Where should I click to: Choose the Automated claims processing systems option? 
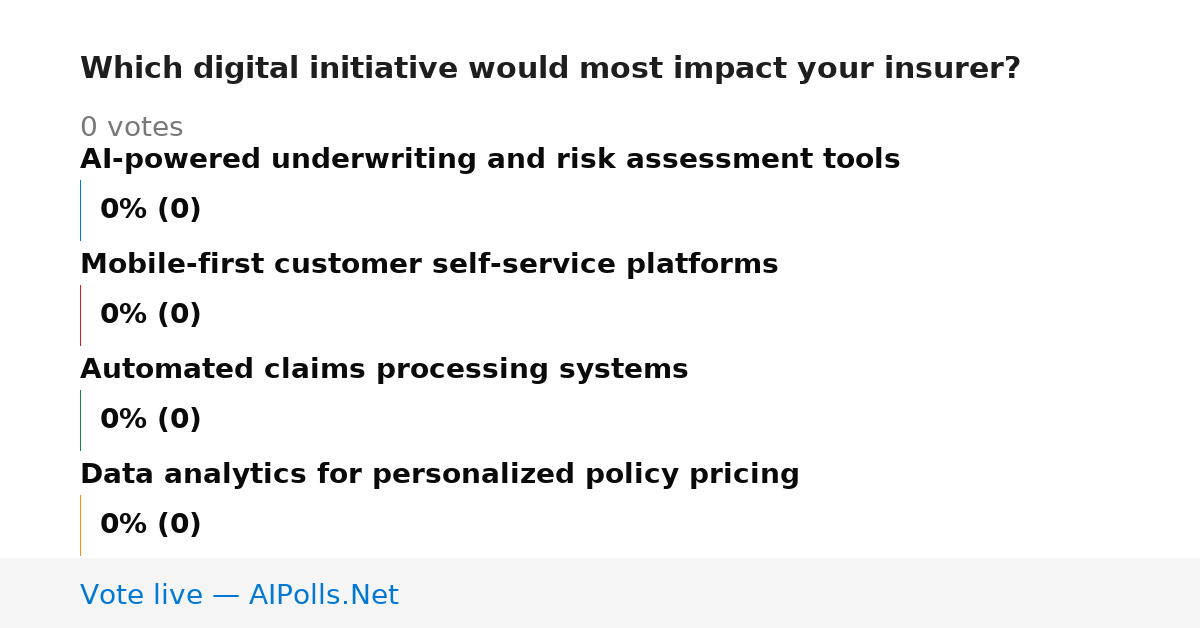click(384, 370)
